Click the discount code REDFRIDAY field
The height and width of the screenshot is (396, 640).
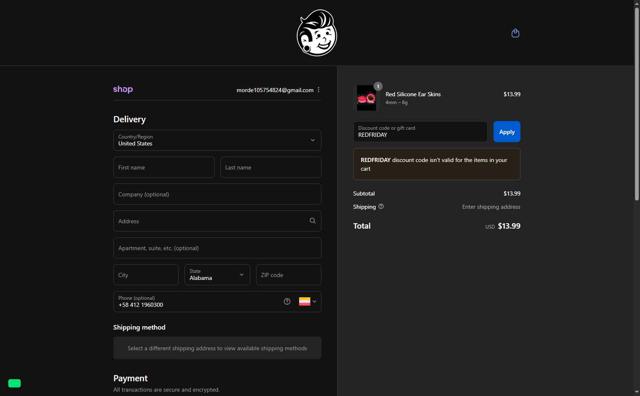(420, 131)
